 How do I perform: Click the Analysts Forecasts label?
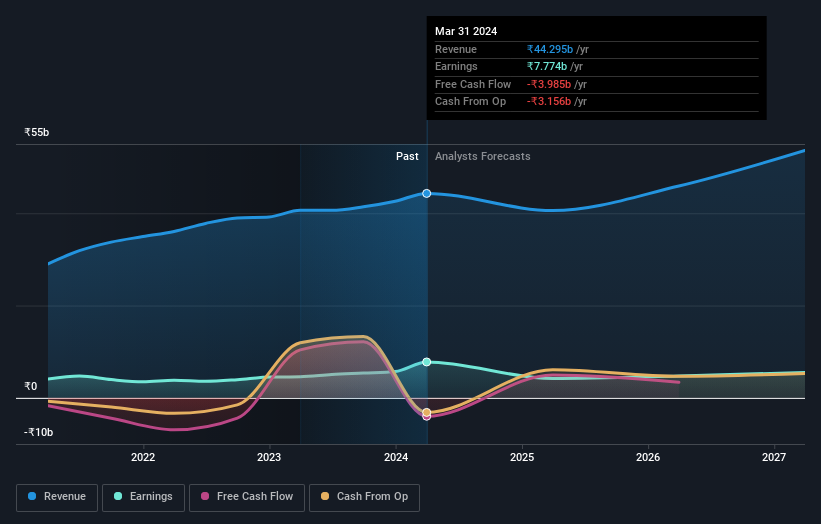point(483,156)
